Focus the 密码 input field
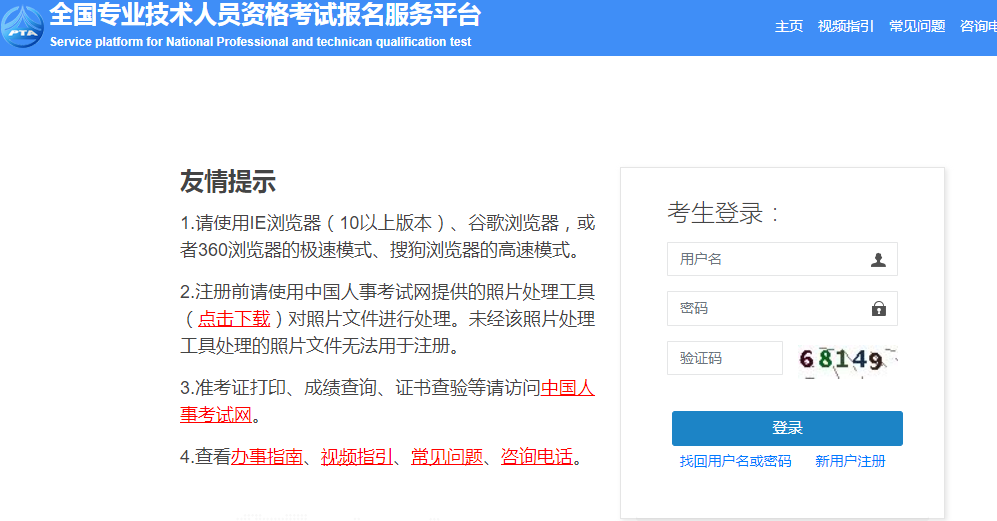 [782, 309]
